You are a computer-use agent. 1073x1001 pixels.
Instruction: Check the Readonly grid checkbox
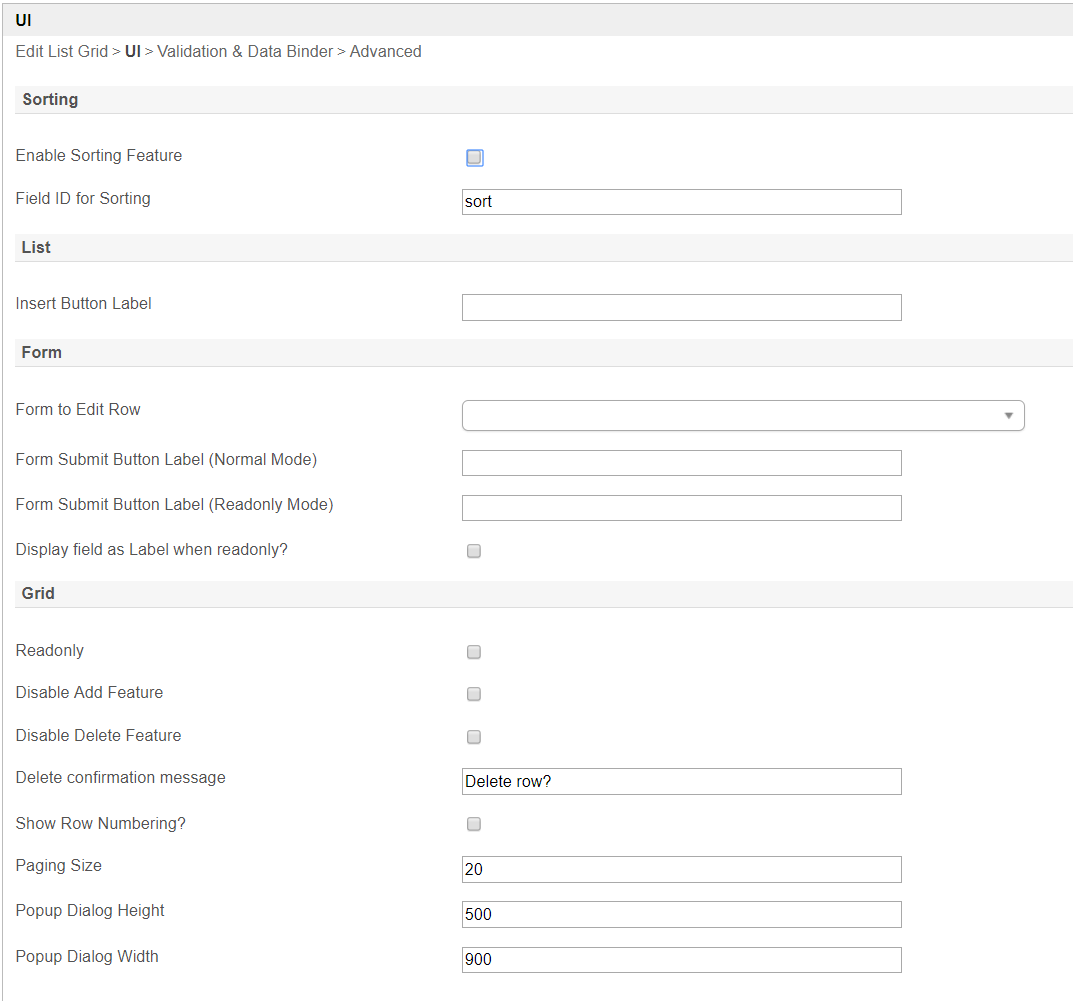coord(474,652)
